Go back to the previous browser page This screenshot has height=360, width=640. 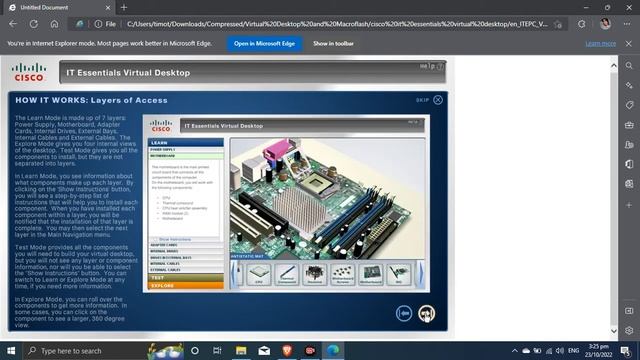[x=13, y=24]
